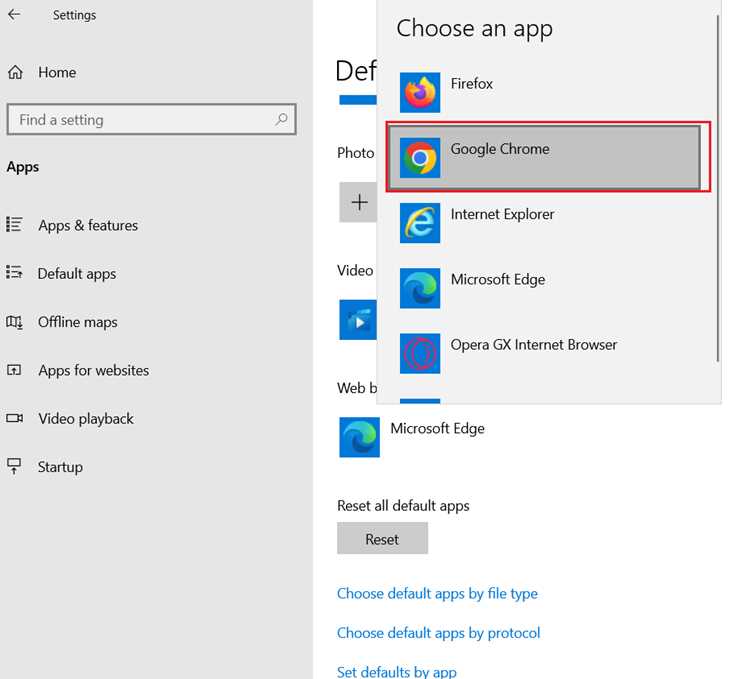The image size is (750, 679).
Task: Click the Apps for websites icon
Action: click(x=14, y=370)
